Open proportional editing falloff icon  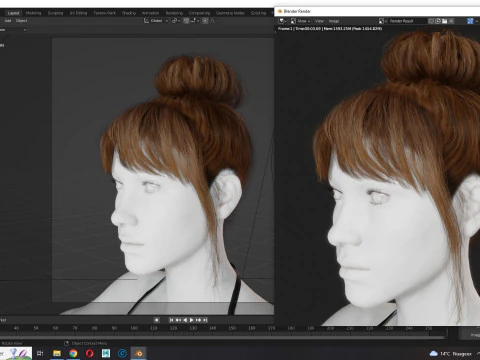point(212,21)
